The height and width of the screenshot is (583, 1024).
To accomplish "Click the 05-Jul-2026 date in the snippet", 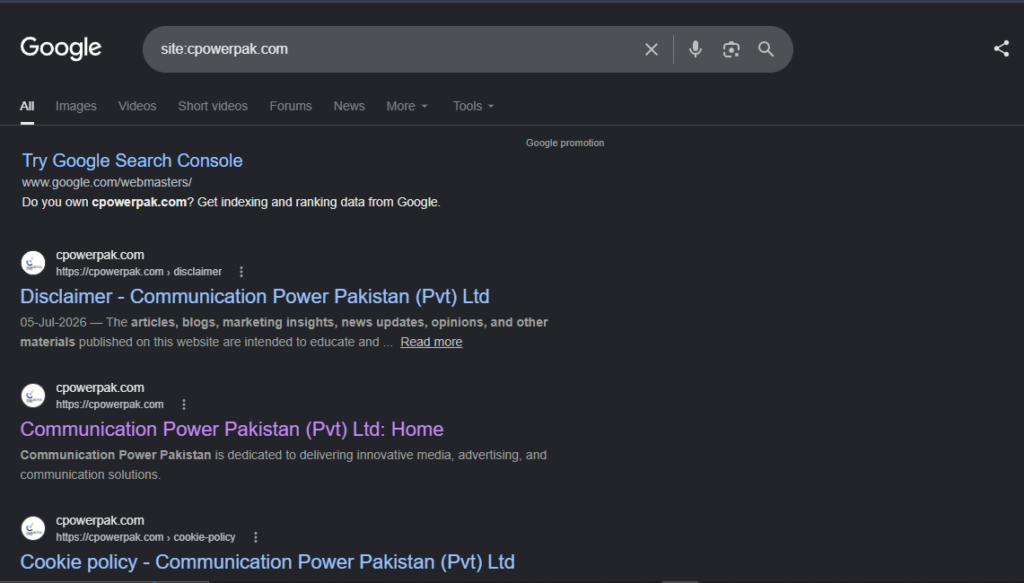I will click(53, 323).
